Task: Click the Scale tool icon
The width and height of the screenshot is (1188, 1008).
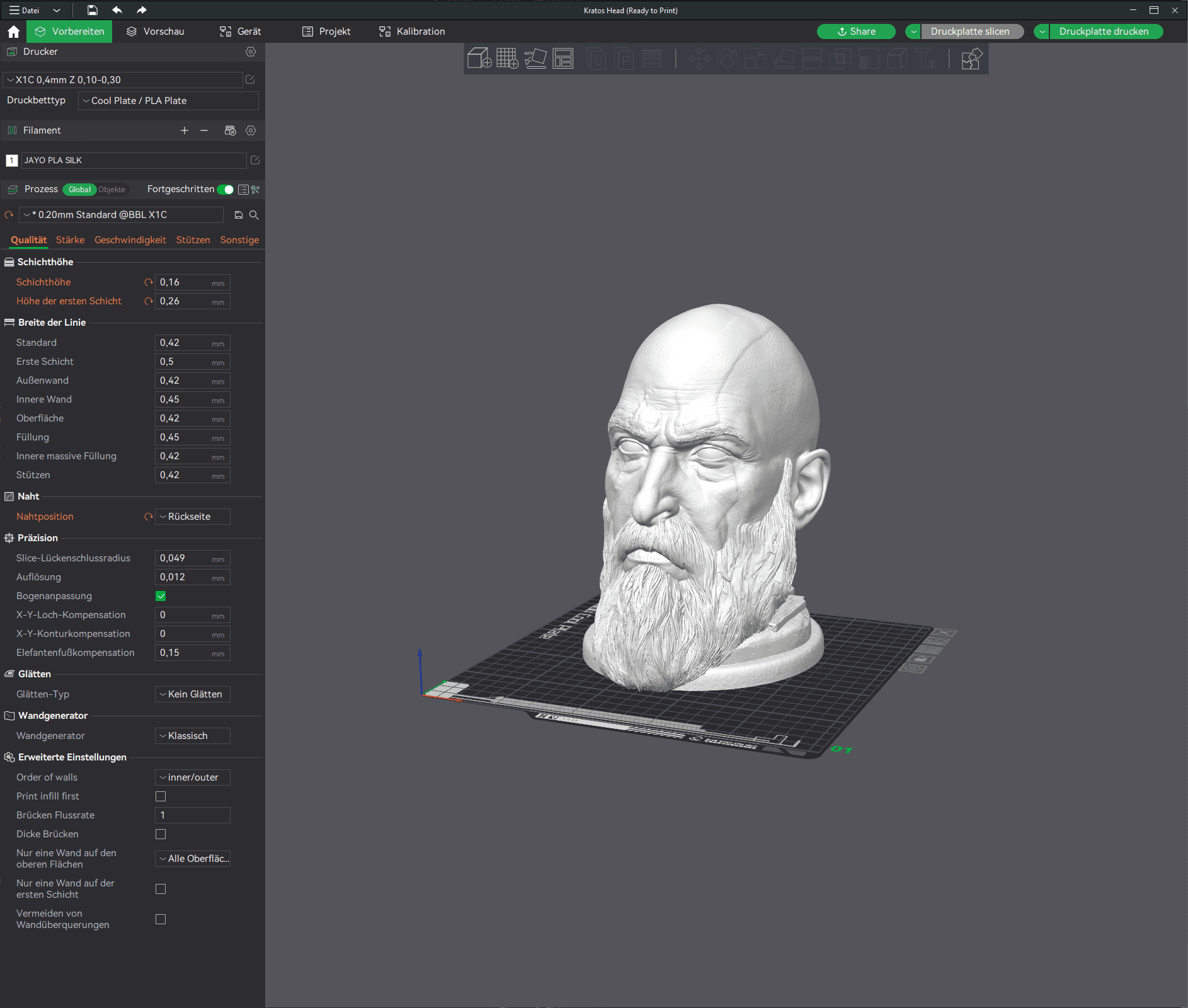Action: (755, 59)
